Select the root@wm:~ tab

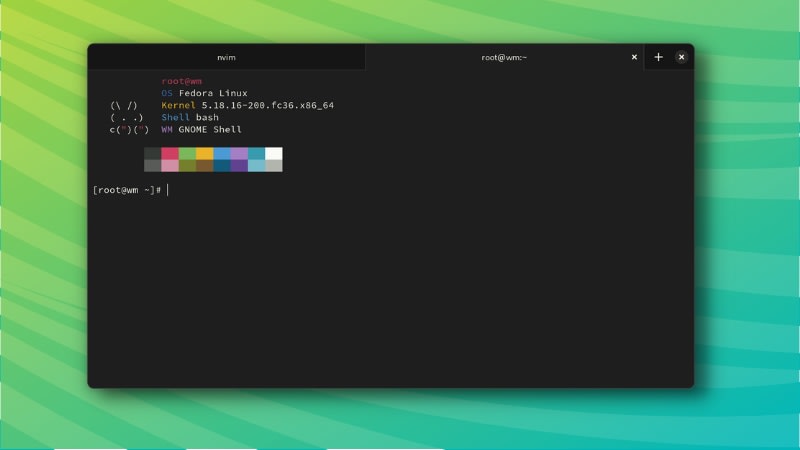[x=504, y=57]
